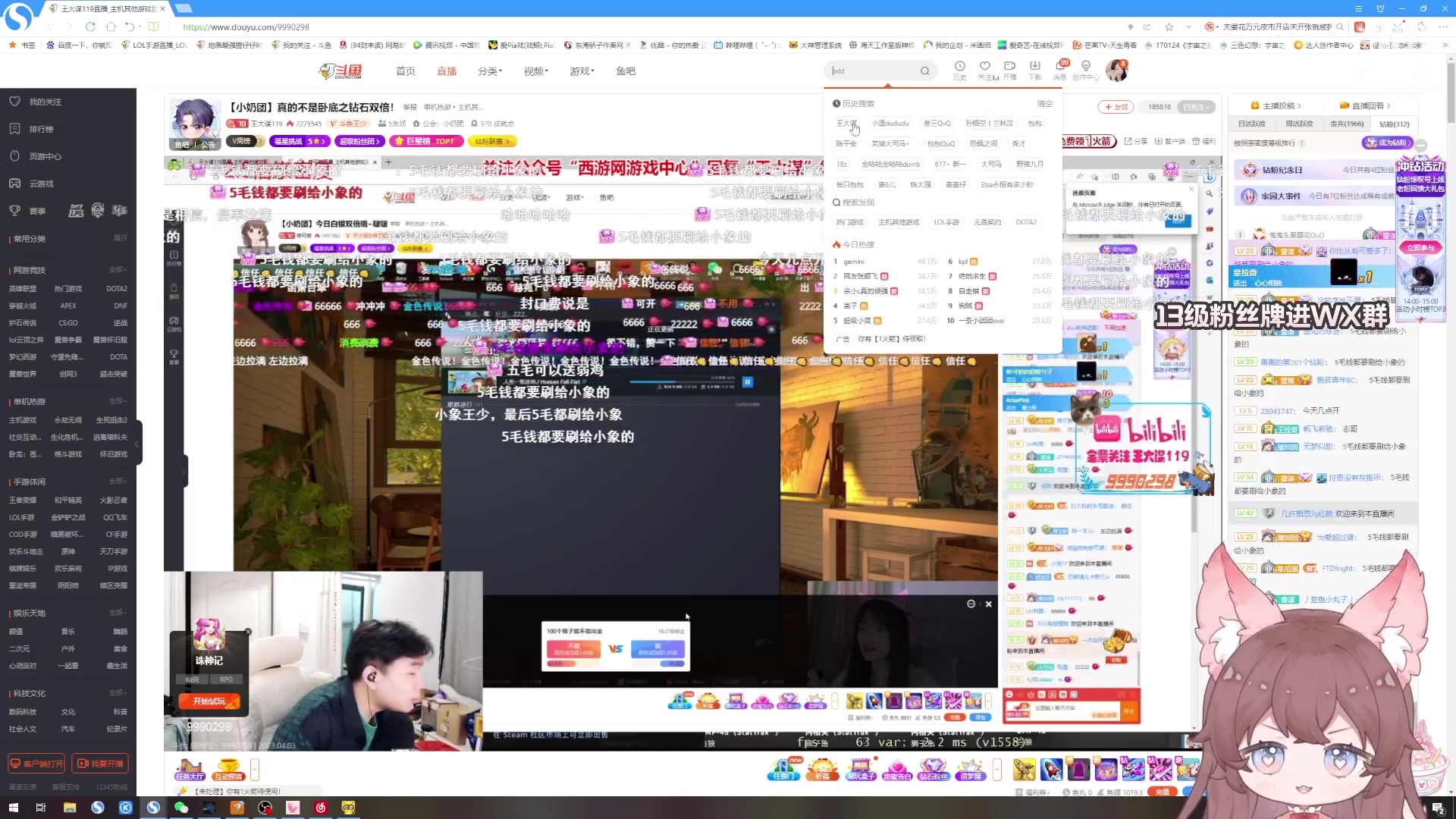The width and height of the screenshot is (1456, 819).
Task: Open WeChat from the Windows taskbar
Action: [x=181, y=808]
